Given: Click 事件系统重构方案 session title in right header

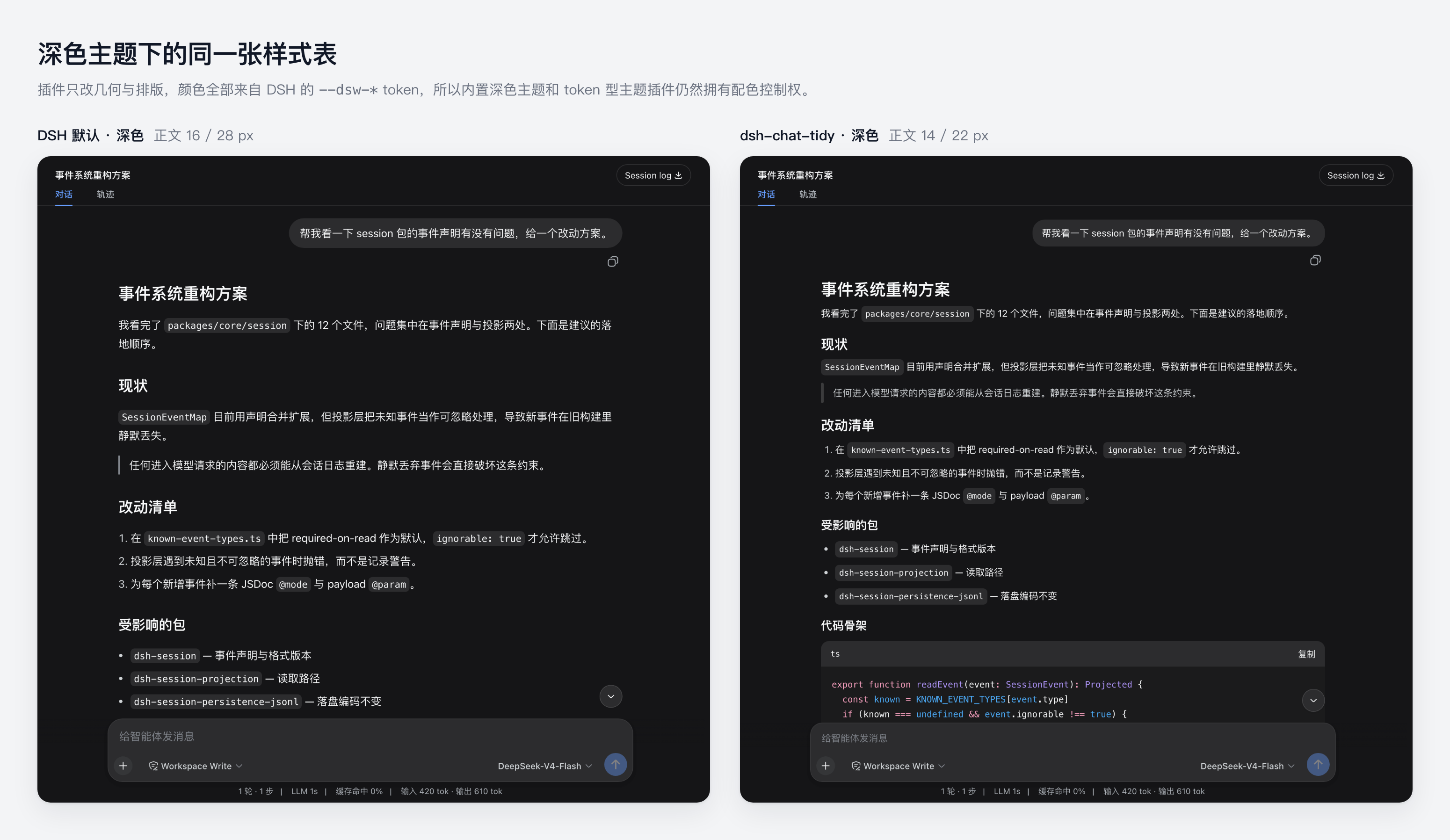Looking at the screenshot, I should [x=795, y=175].
